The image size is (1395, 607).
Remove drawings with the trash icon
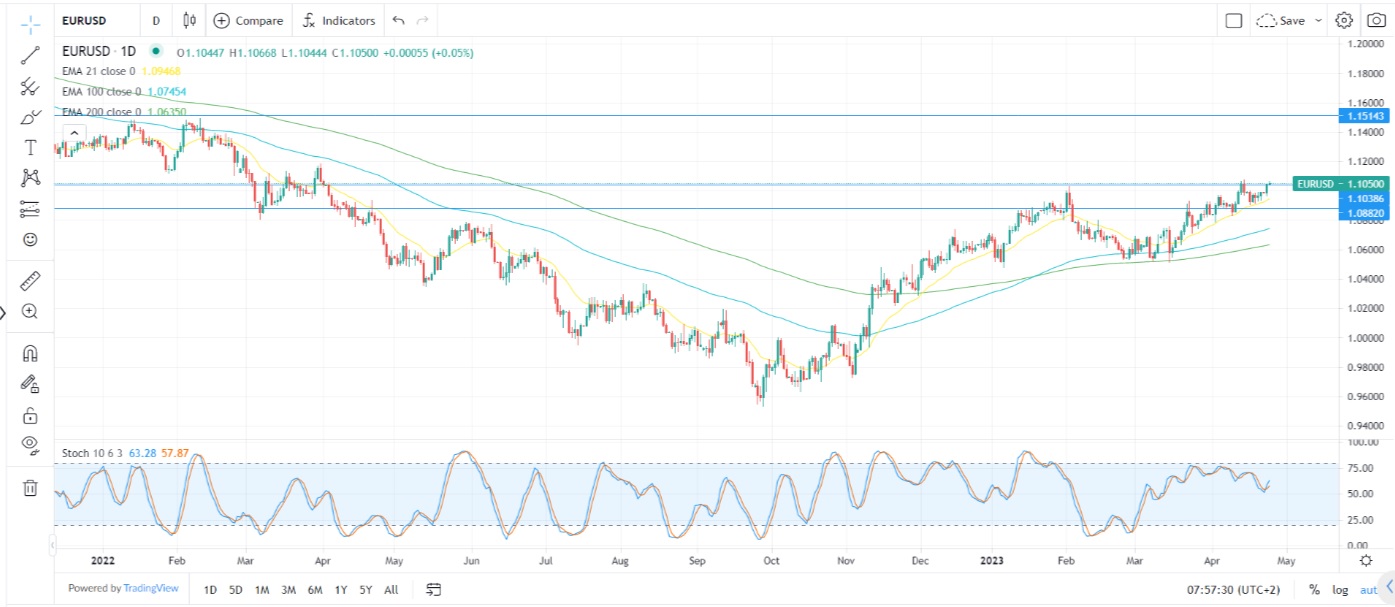pos(30,488)
